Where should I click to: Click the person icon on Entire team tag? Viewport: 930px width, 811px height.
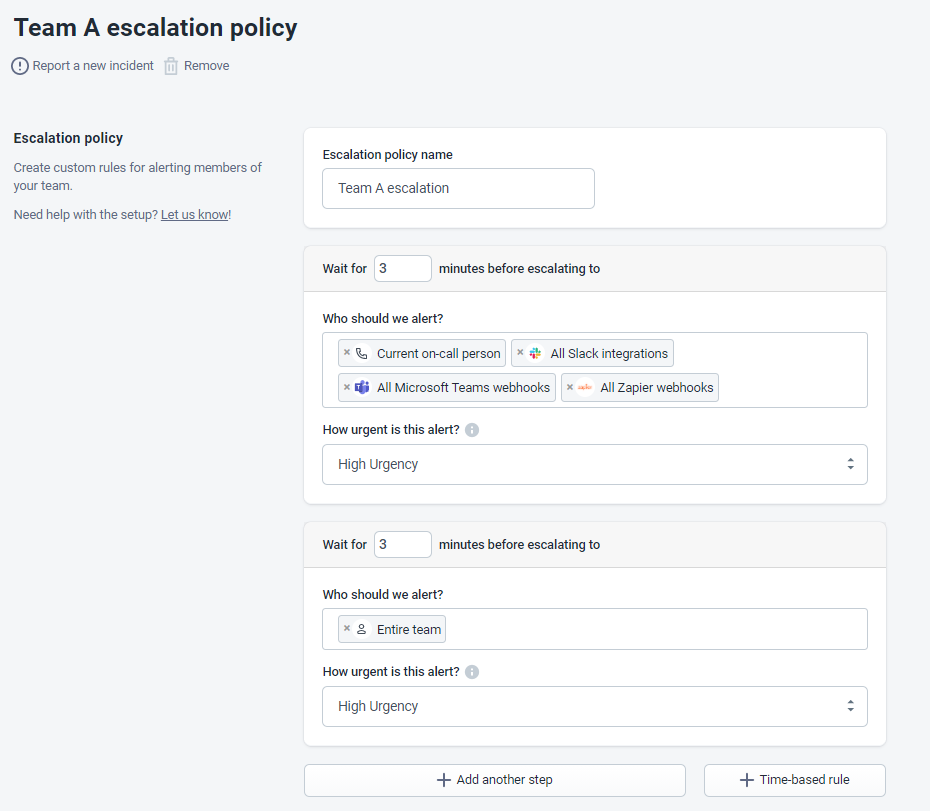point(362,629)
